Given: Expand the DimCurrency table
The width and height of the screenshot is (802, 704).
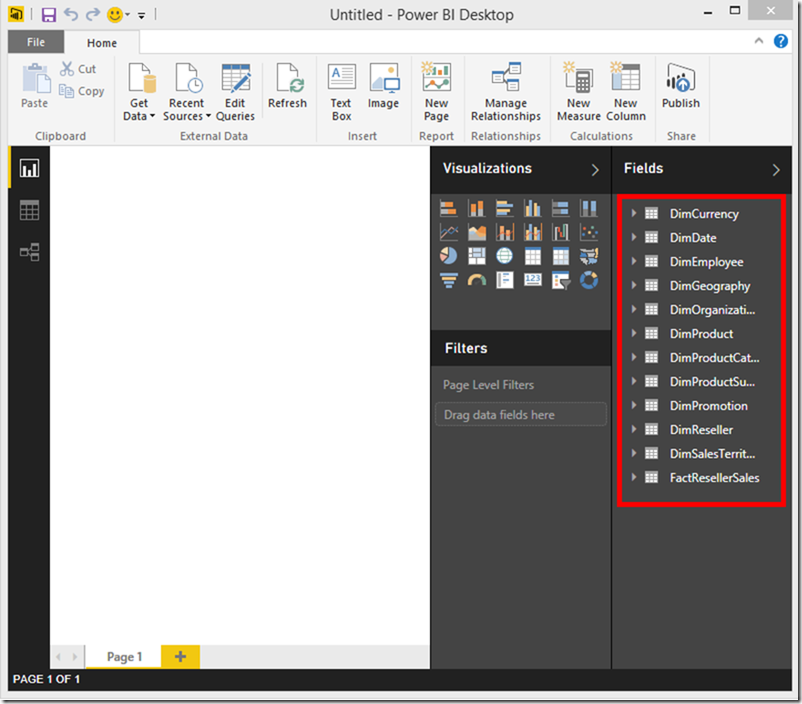Looking at the screenshot, I should [x=634, y=213].
